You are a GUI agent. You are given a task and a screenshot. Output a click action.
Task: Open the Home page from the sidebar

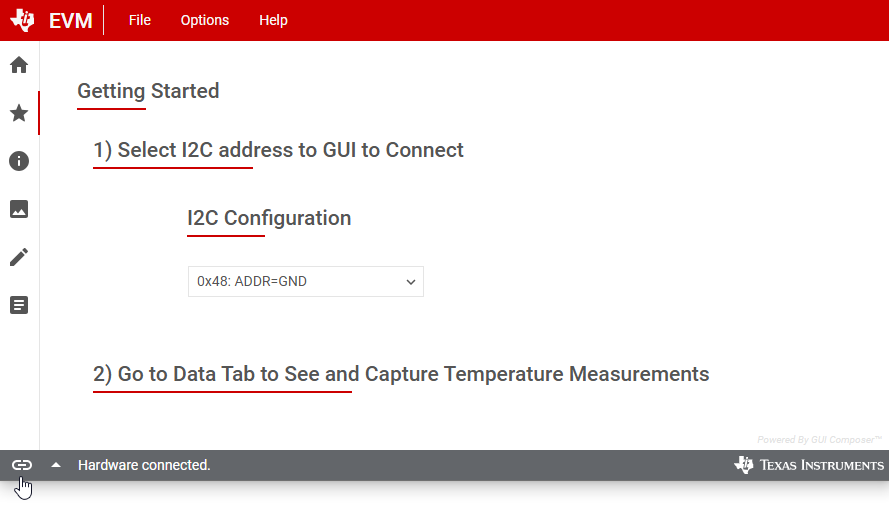tap(19, 66)
